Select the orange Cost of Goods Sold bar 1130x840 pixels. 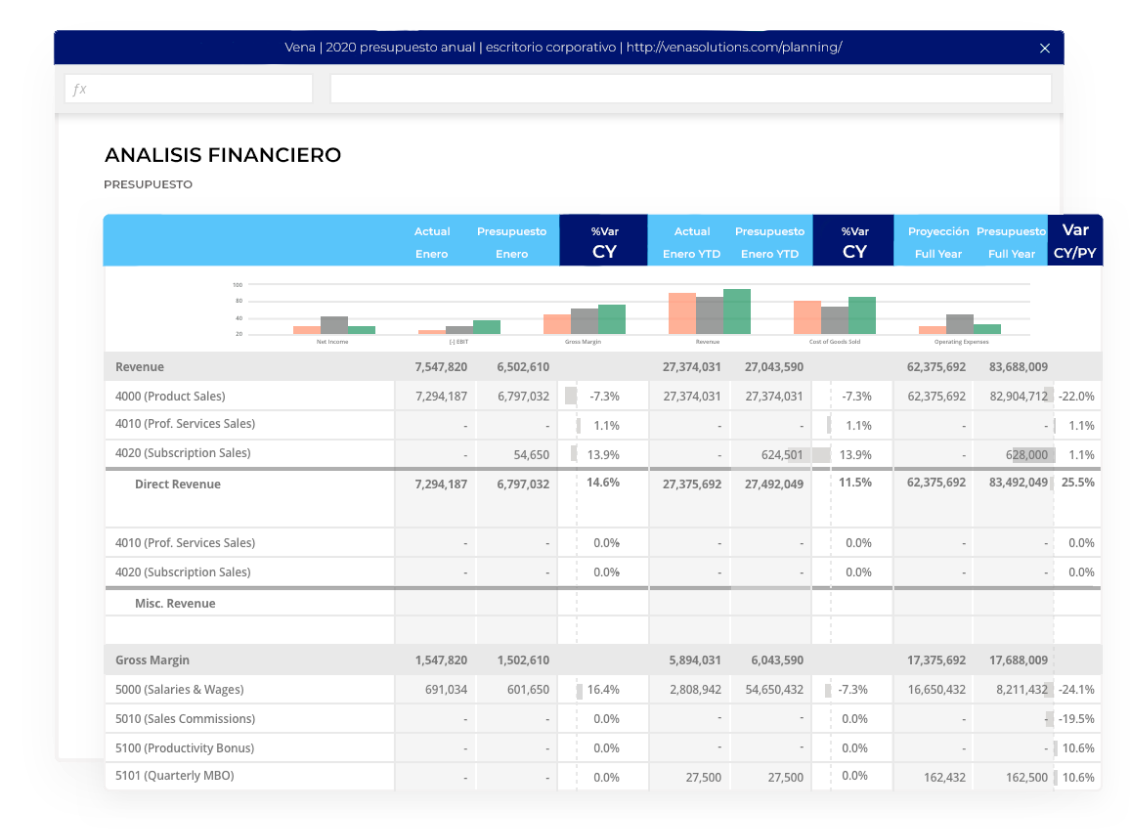(807, 317)
